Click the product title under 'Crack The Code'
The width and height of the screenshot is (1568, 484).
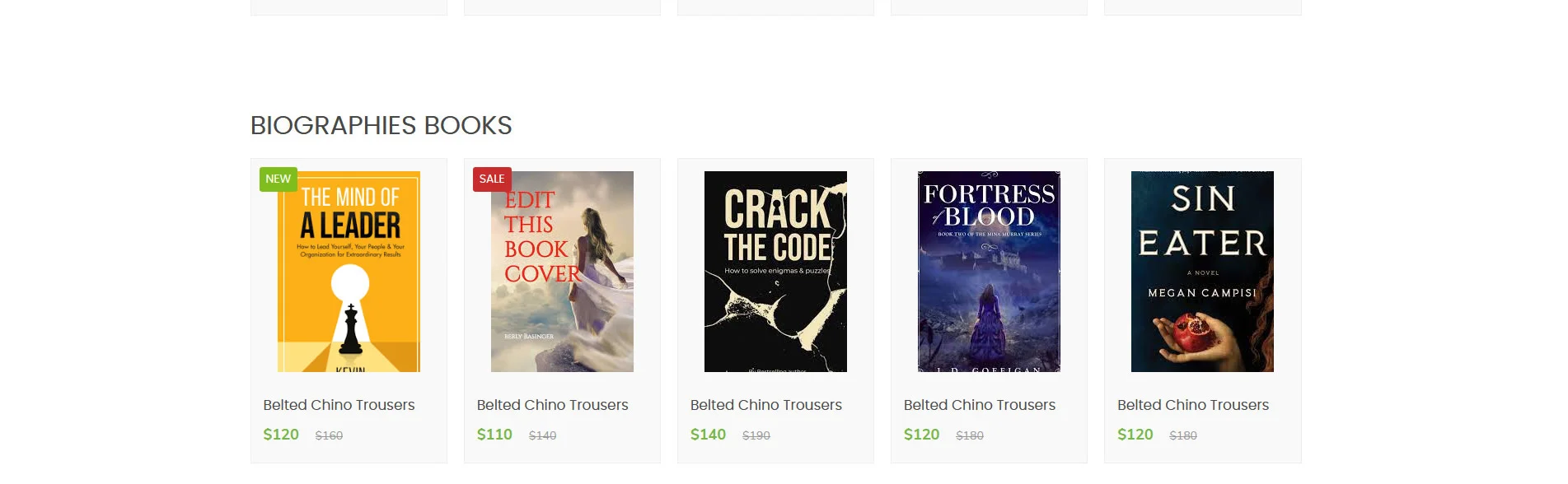pyautogui.click(x=765, y=405)
